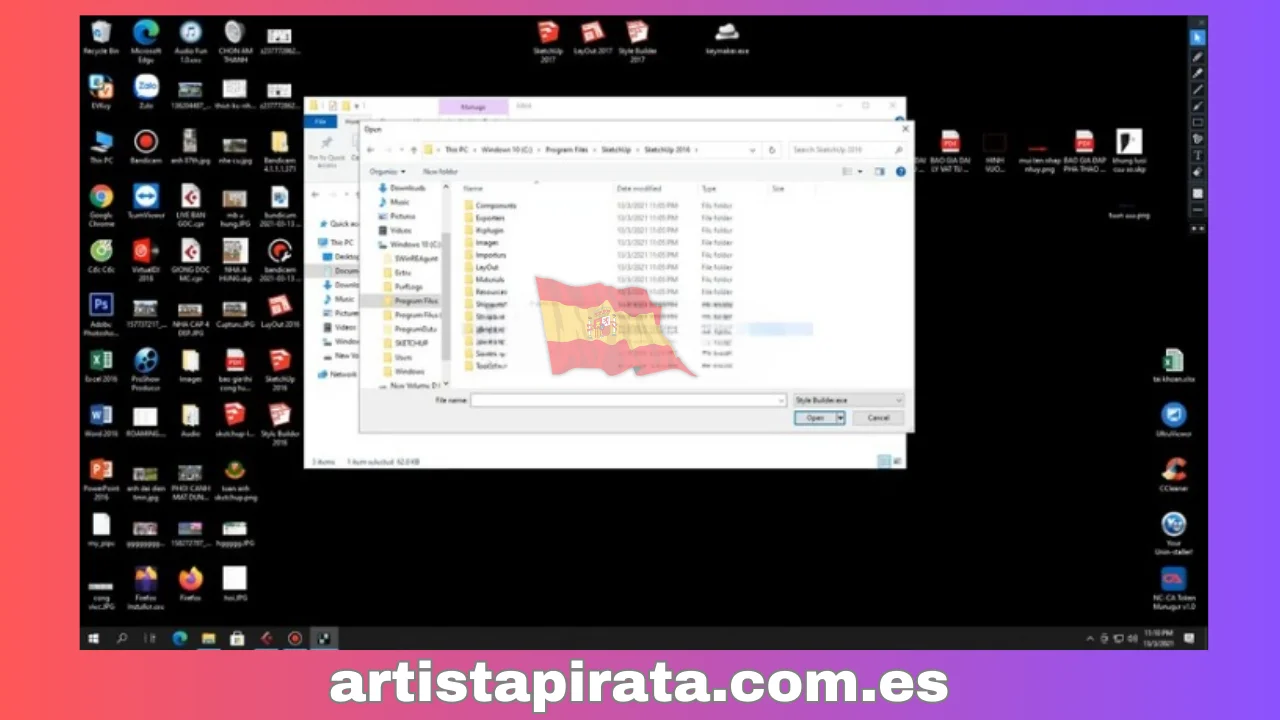
Task: Open the view options dropdown in Open dialog
Action: coord(858,172)
